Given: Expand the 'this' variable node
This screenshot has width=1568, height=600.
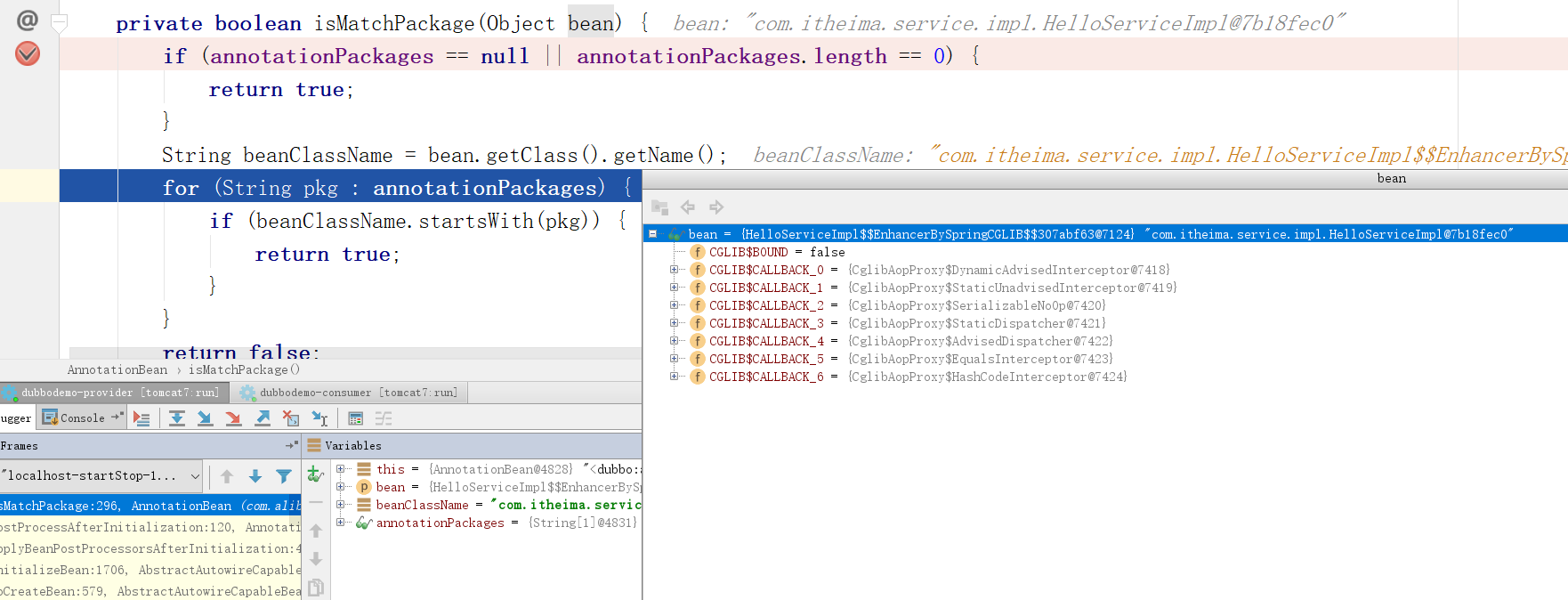Looking at the screenshot, I should (x=340, y=469).
